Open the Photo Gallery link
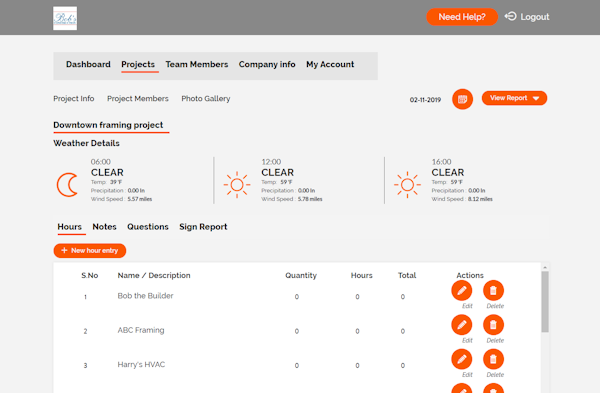This screenshot has width=600, height=393. [x=206, y=99]
